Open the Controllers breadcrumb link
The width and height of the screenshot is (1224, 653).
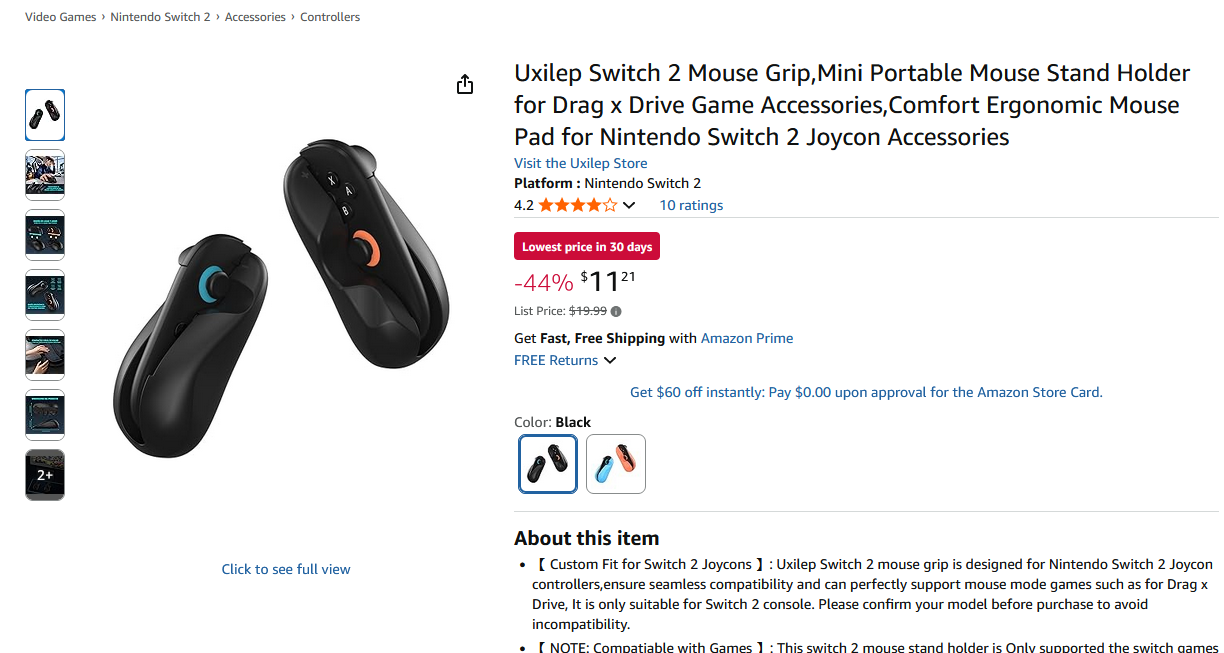click(330, 17)
